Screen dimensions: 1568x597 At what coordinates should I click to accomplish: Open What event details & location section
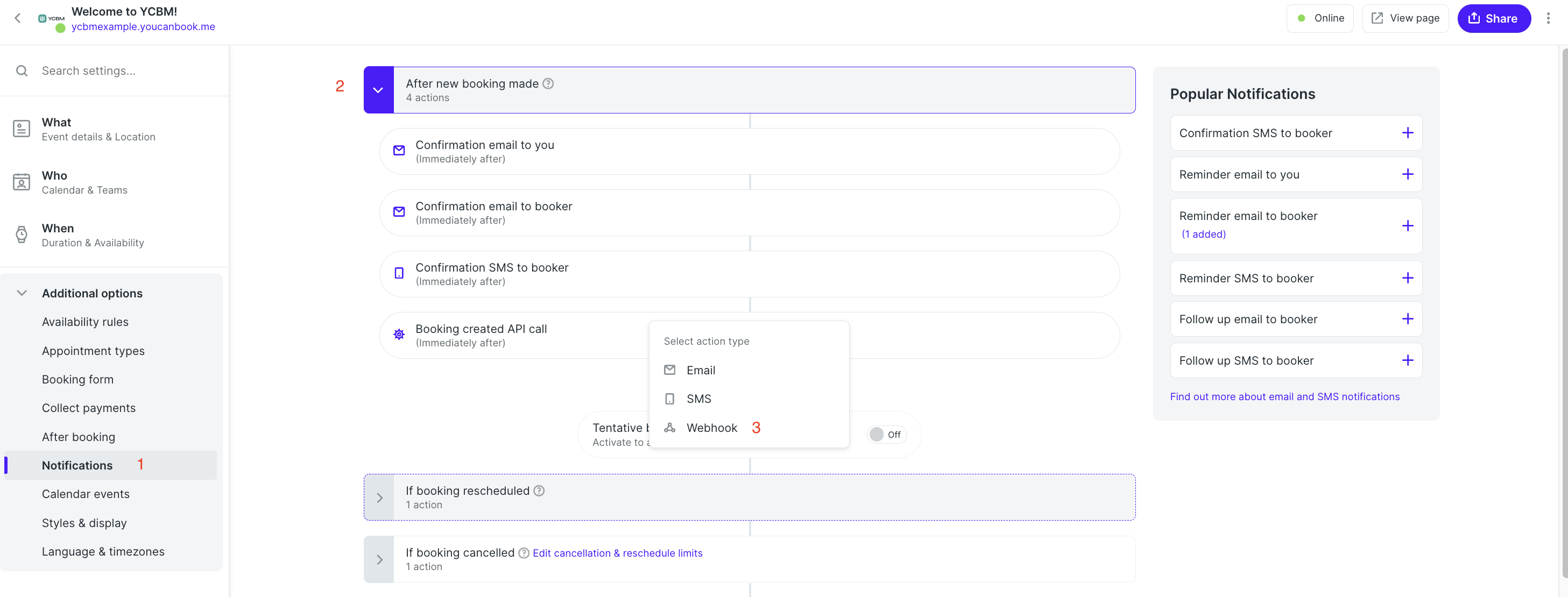[x=115, y=129]
